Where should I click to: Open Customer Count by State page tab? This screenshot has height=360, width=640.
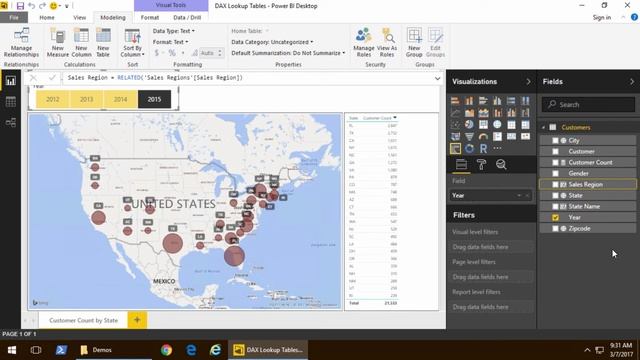[x=83, y=320]
